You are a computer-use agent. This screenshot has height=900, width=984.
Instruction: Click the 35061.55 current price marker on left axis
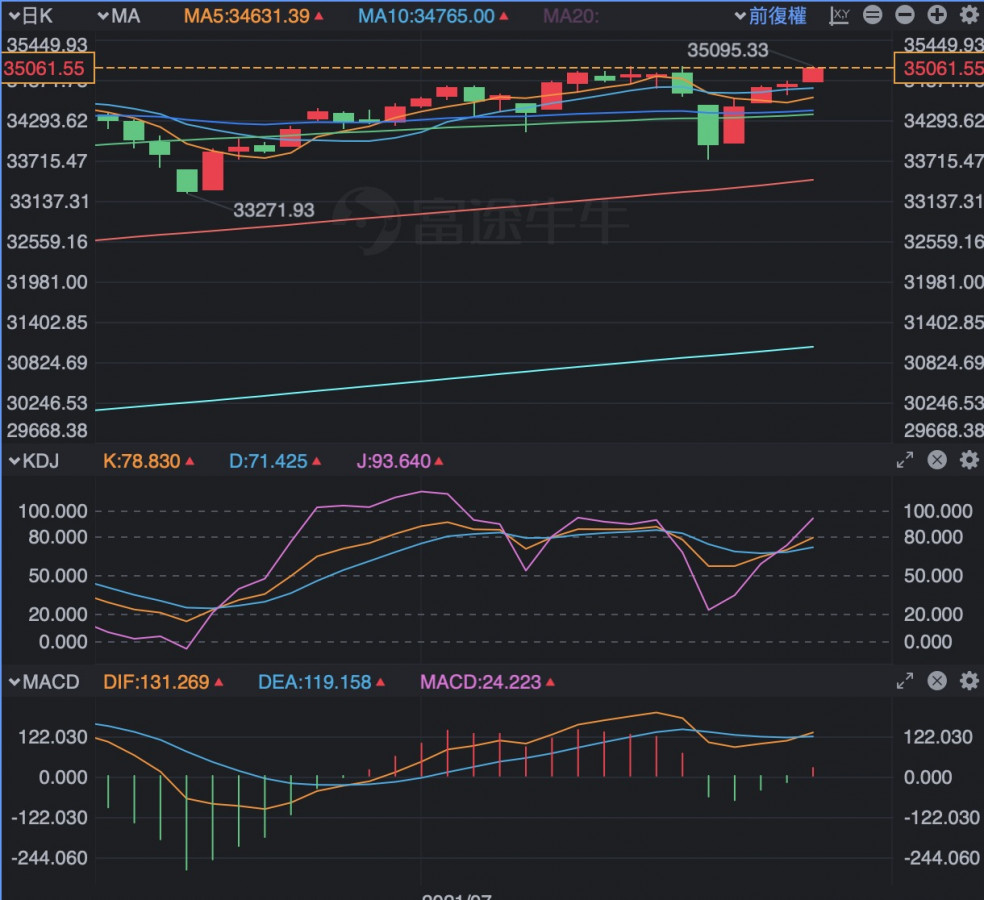(47, 68)
